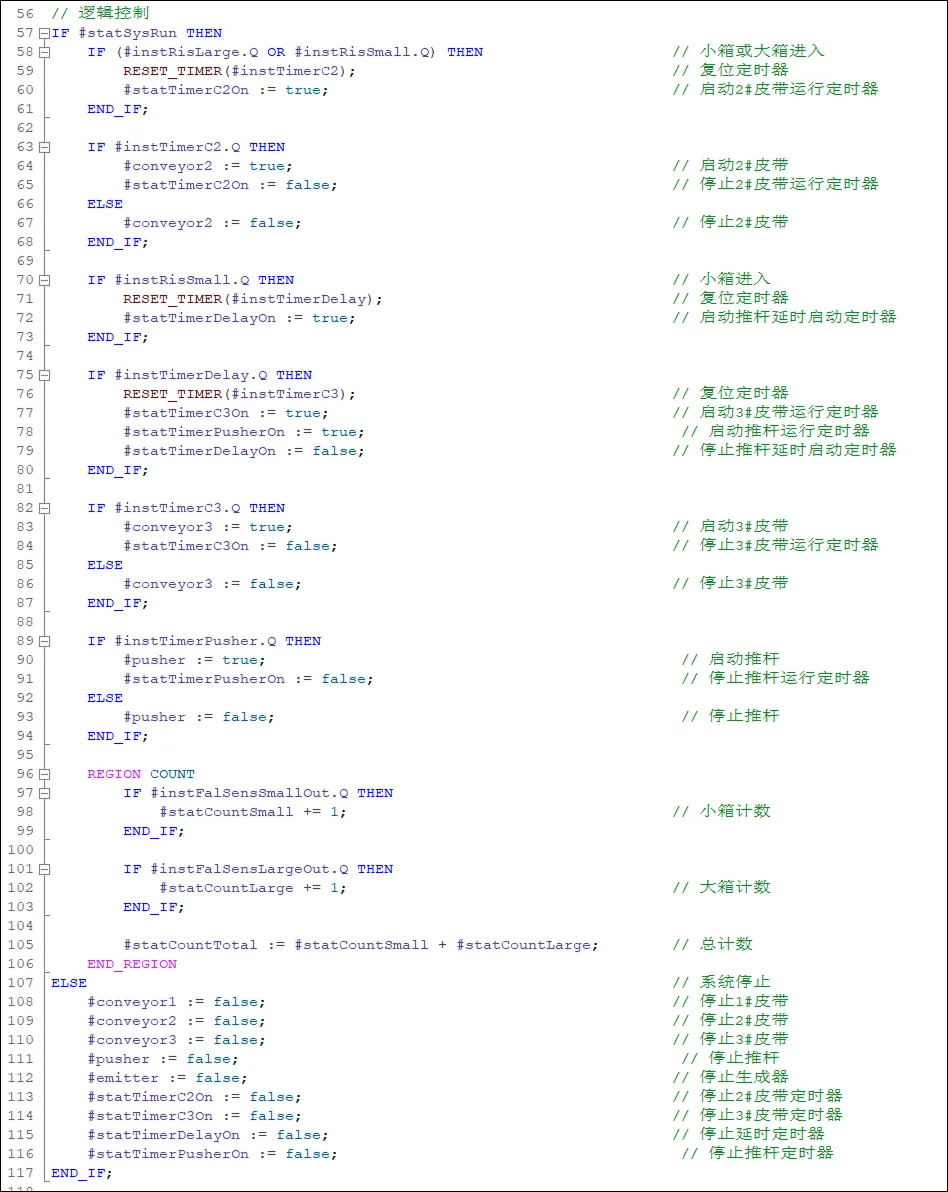Collapse the IF #instTimerC3.Q block at line 82
The image size is (948, 1192).
tap(44, 509)
